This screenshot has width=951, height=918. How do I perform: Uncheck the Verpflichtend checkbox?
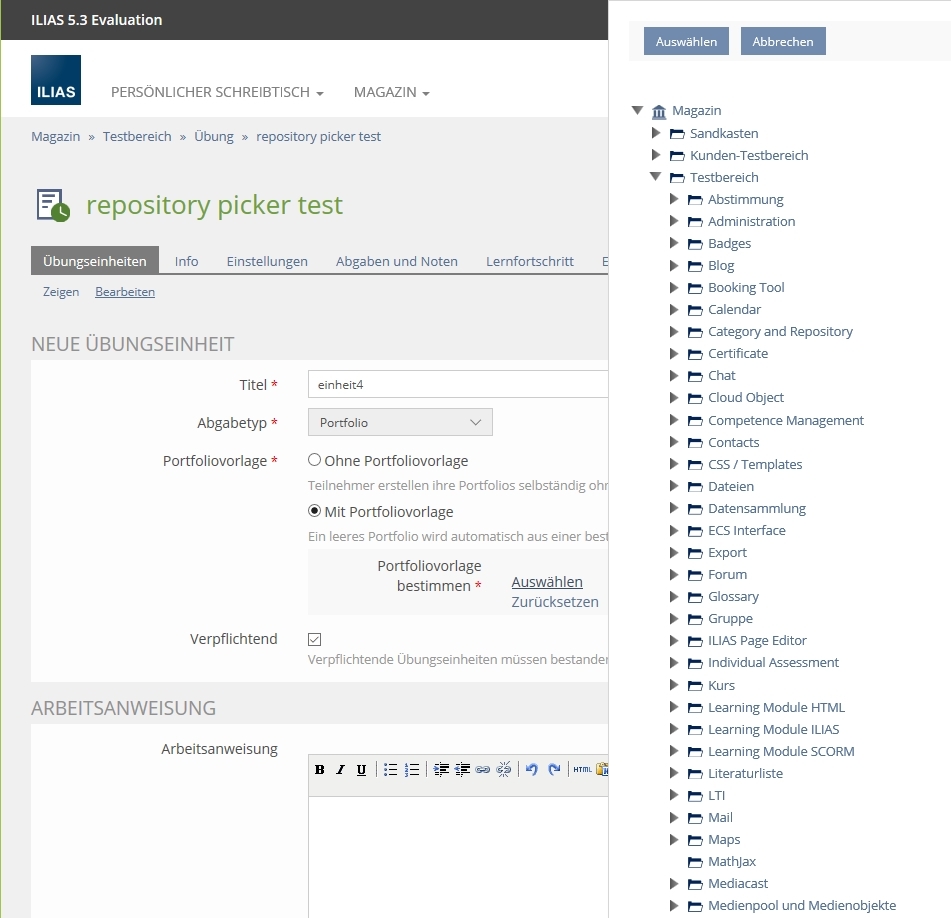(x=315, y=639)
